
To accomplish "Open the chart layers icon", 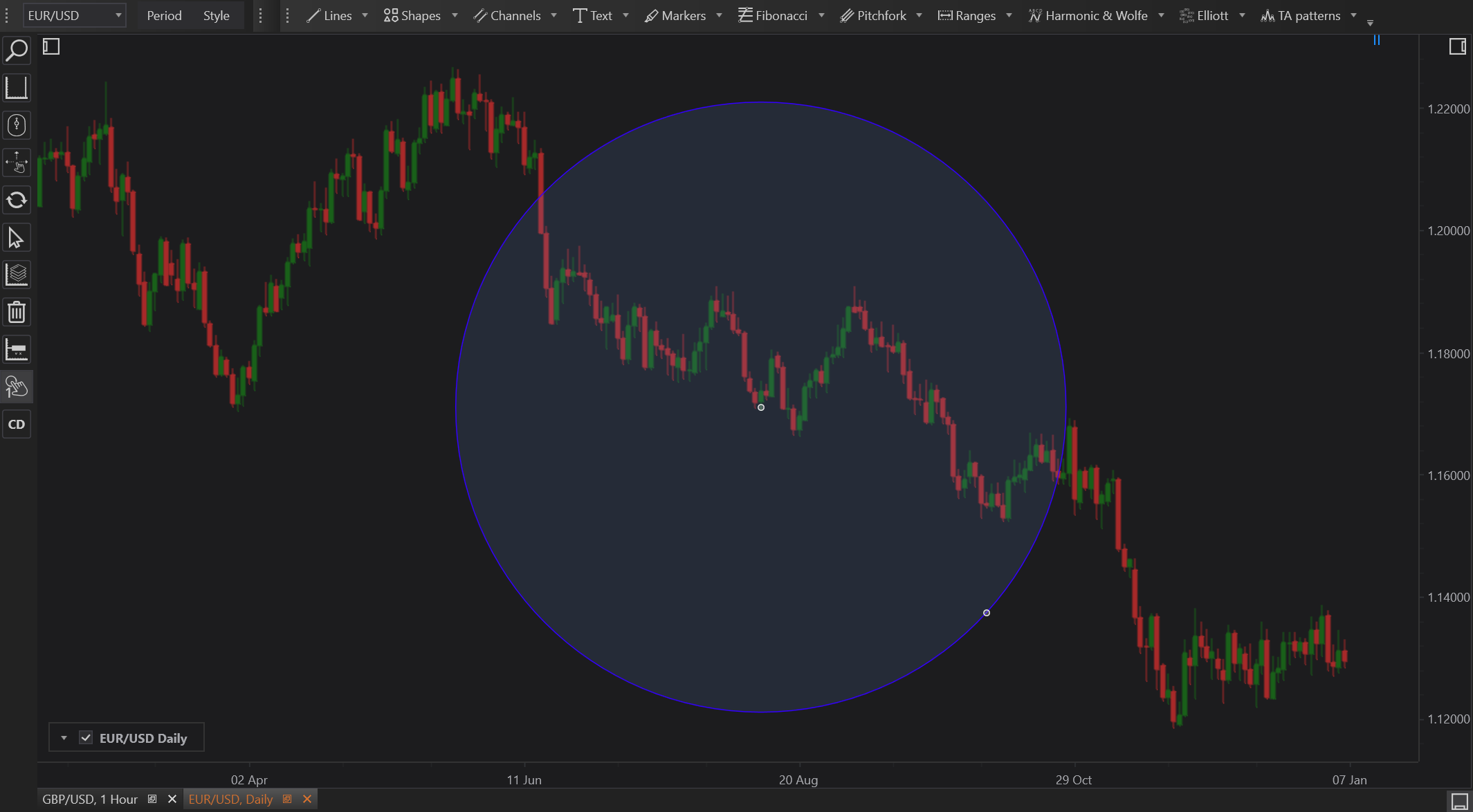I will click(x=17, y=275).
